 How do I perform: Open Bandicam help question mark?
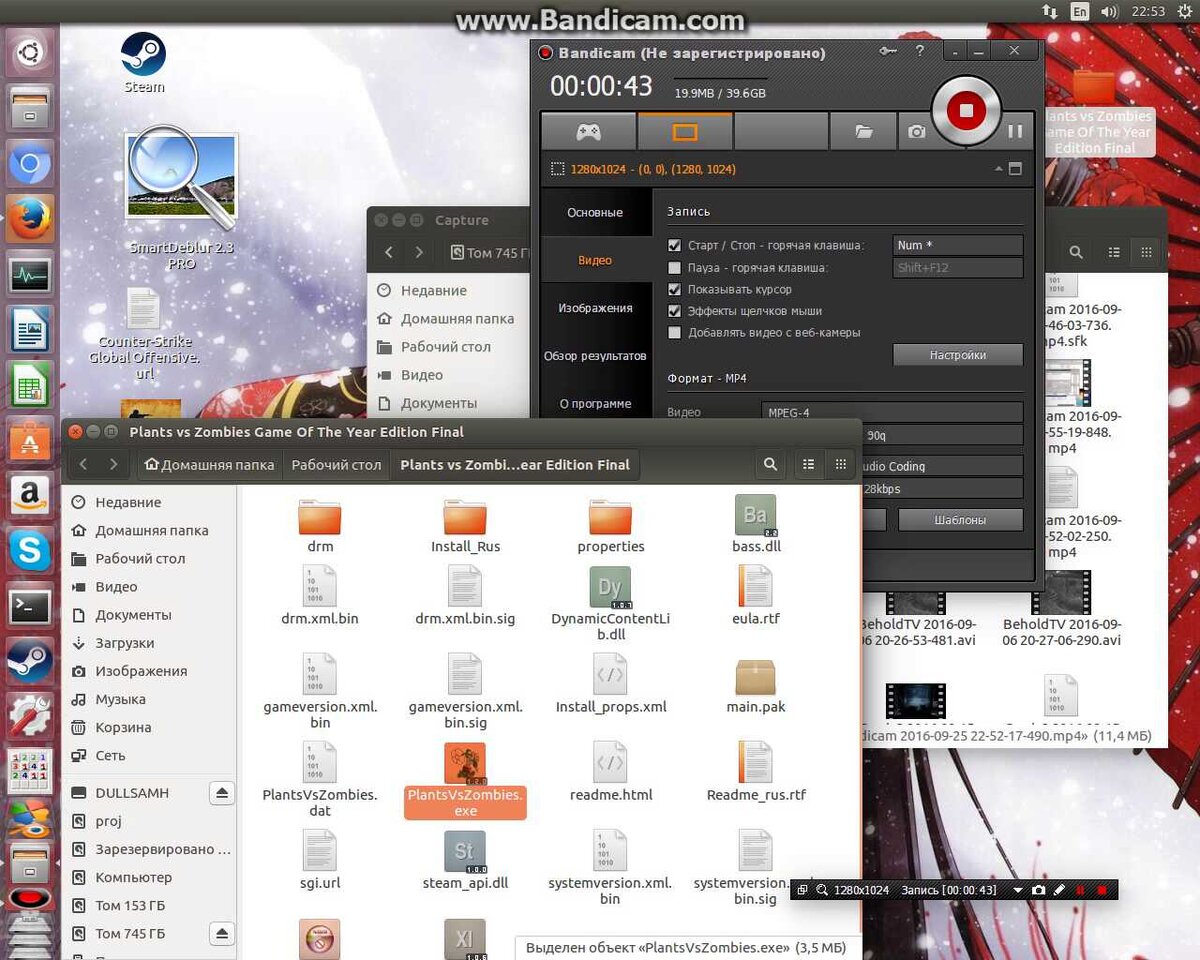[x=920, y=52]
